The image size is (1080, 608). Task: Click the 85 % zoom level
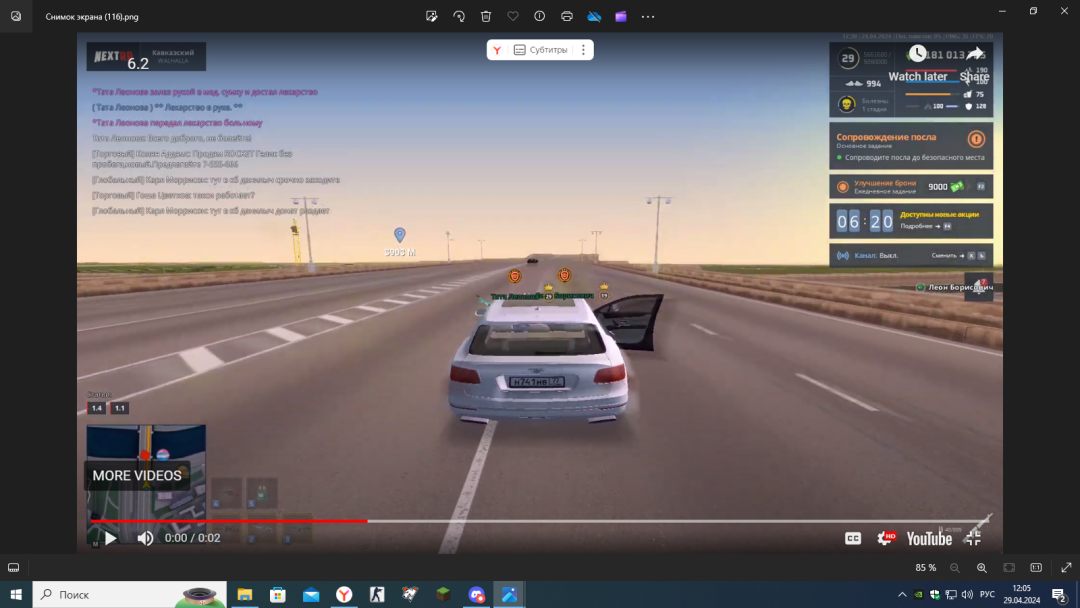pyautogui.click(x=926, y=568)
